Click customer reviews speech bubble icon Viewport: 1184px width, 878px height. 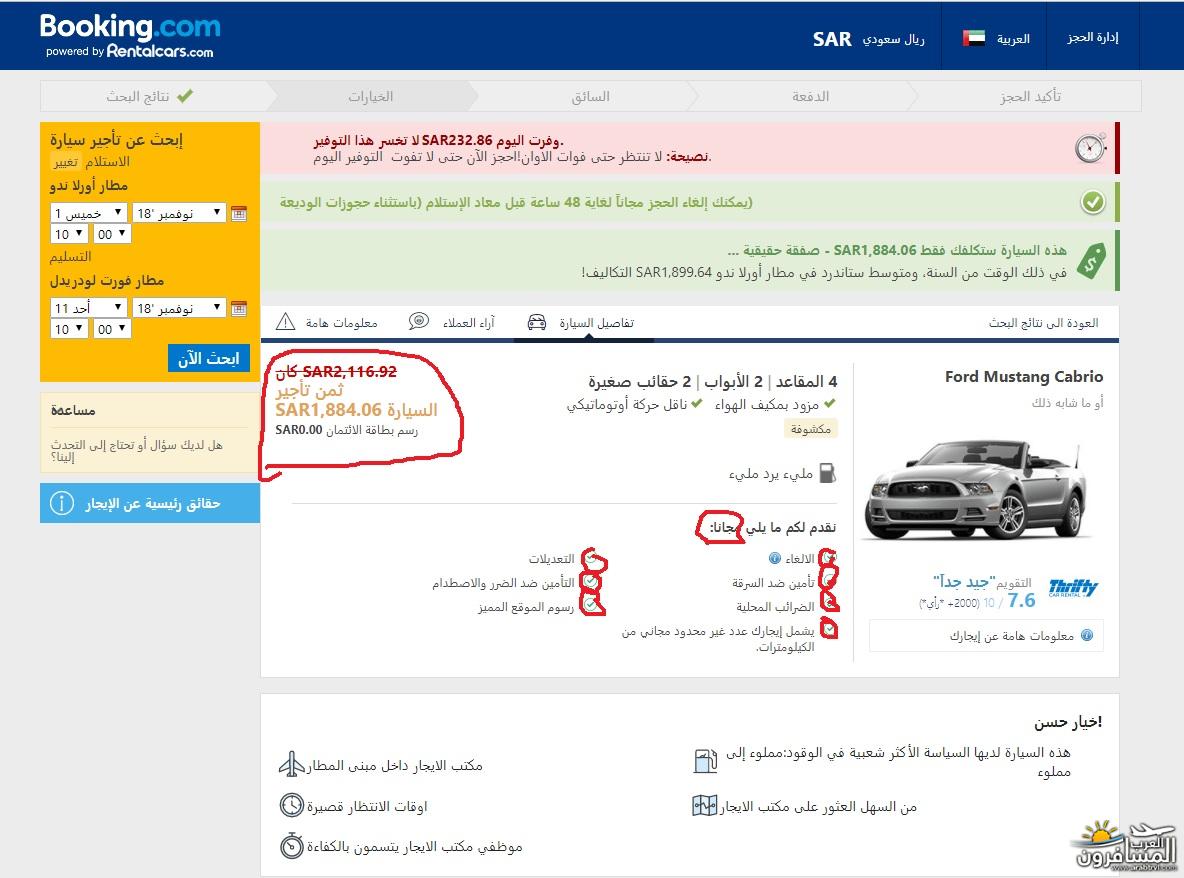418,322
